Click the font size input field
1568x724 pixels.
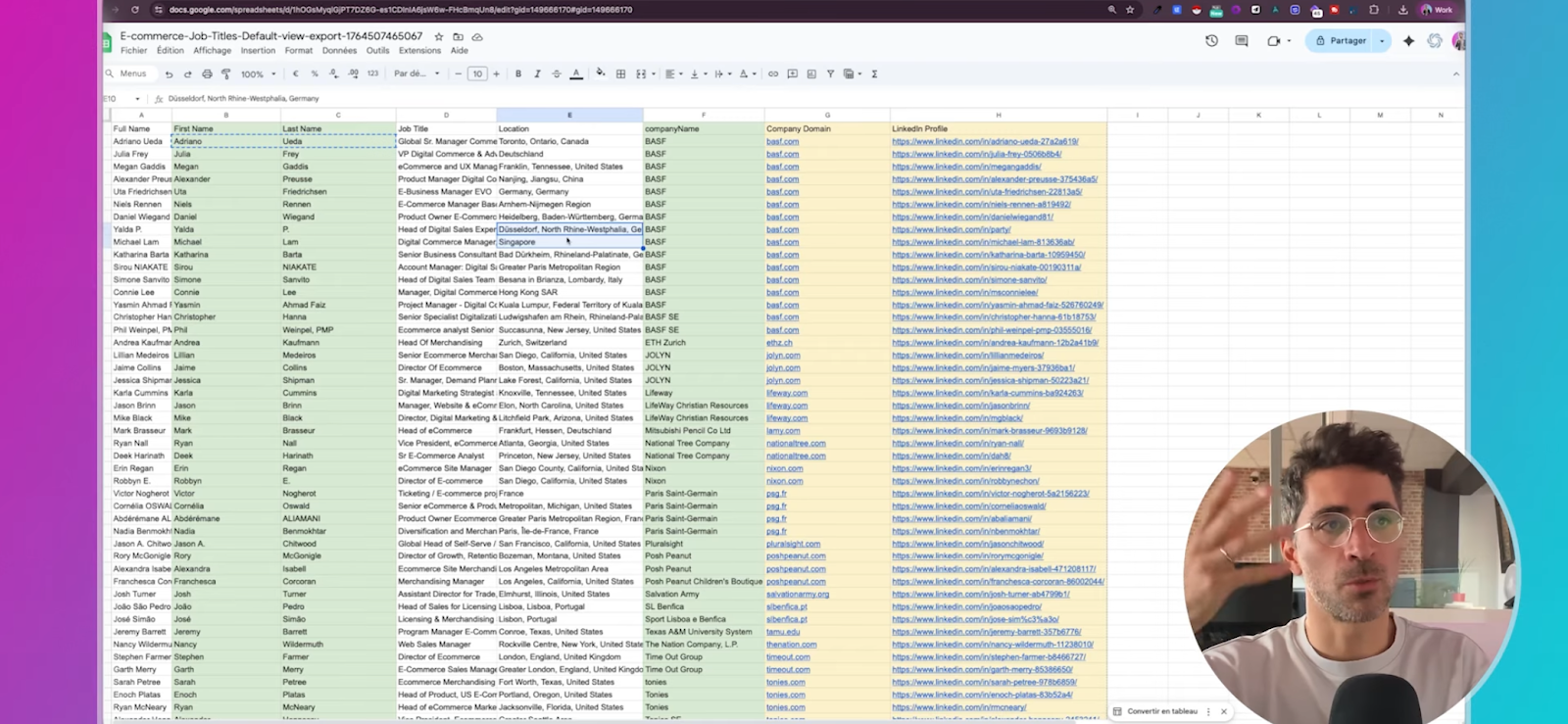pos(477,74)
